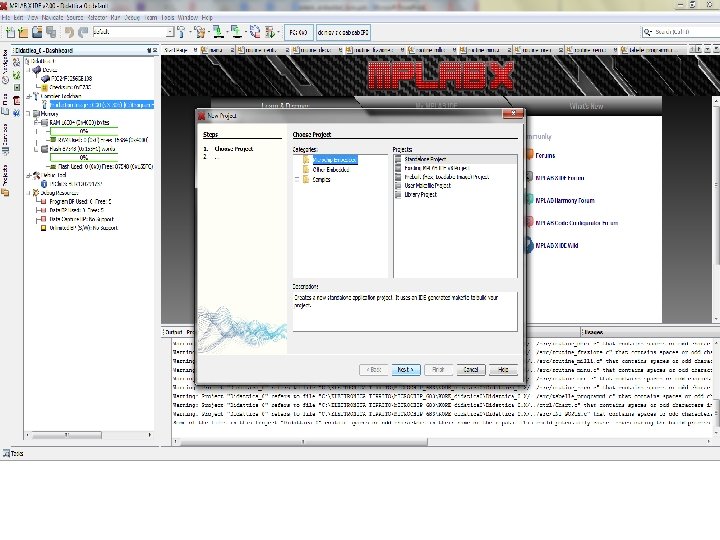This screenshot has height=540, width=720.
Task: Click the Open Project toolbar icon
Action: coord(37,32)
